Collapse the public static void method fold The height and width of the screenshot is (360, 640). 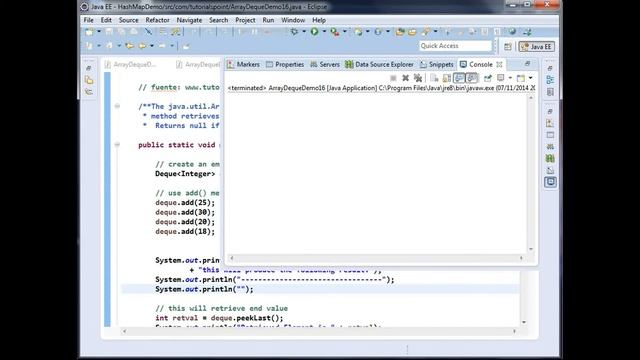tap(117, 144)
